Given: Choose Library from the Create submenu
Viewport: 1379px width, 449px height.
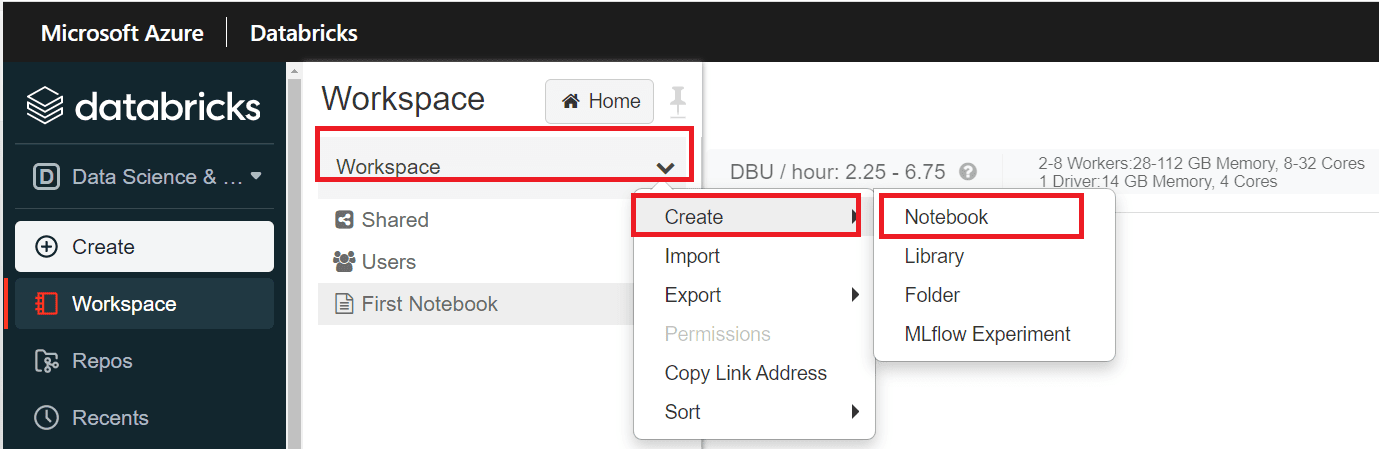Looking at the screenshot, I should (934, 256).
